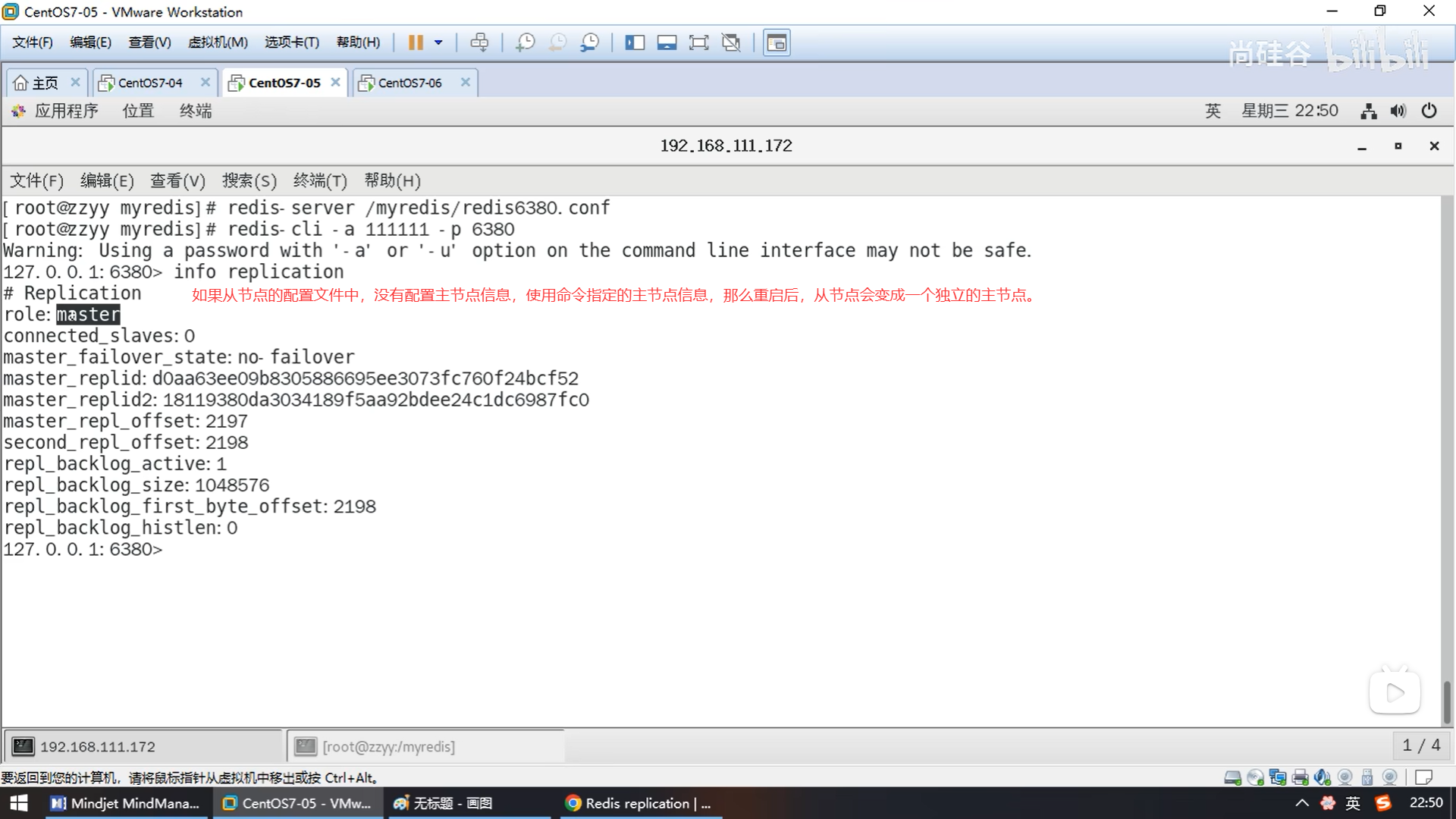Toggle the library sidebar panel
This screenshot has height=819, width=1456.
(x=635, y=42)
